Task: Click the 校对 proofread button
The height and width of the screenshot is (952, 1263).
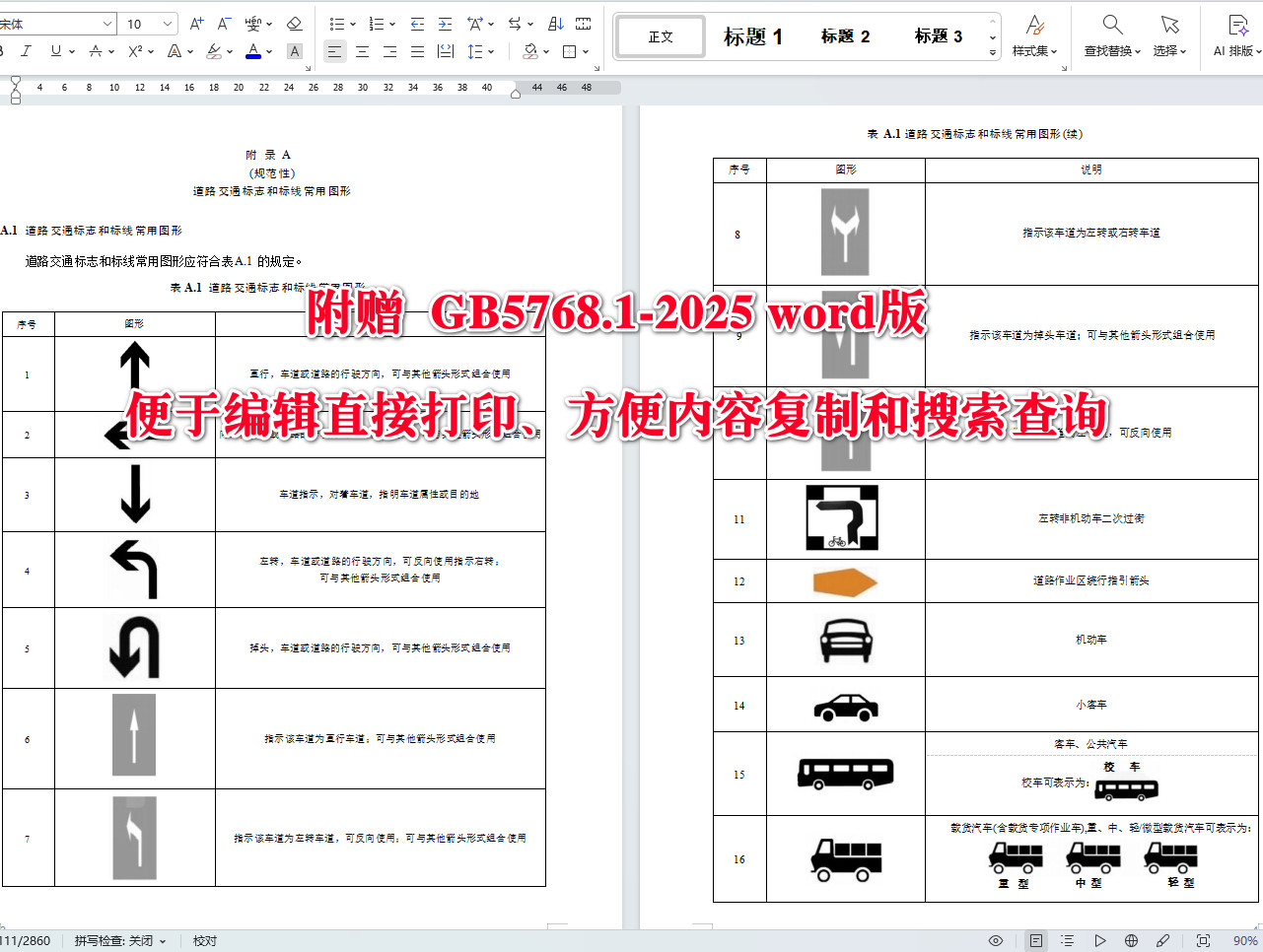Action: coord(204,940)
